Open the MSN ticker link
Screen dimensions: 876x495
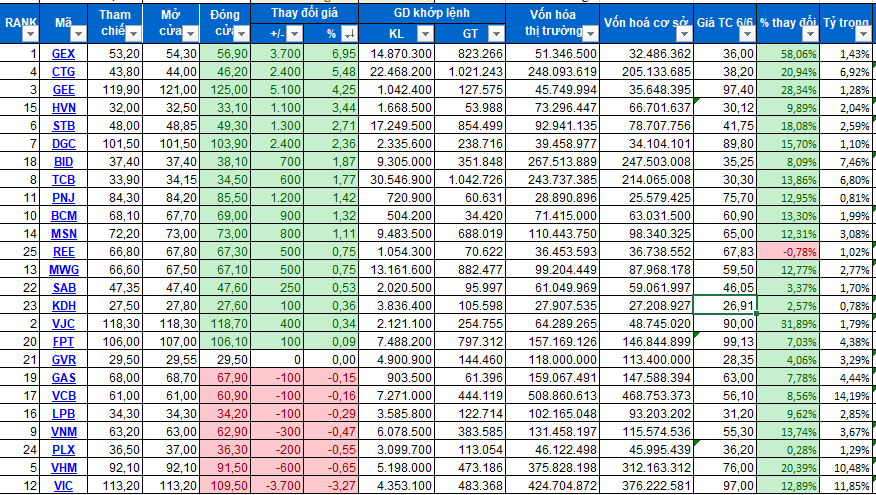pos(63,234)
